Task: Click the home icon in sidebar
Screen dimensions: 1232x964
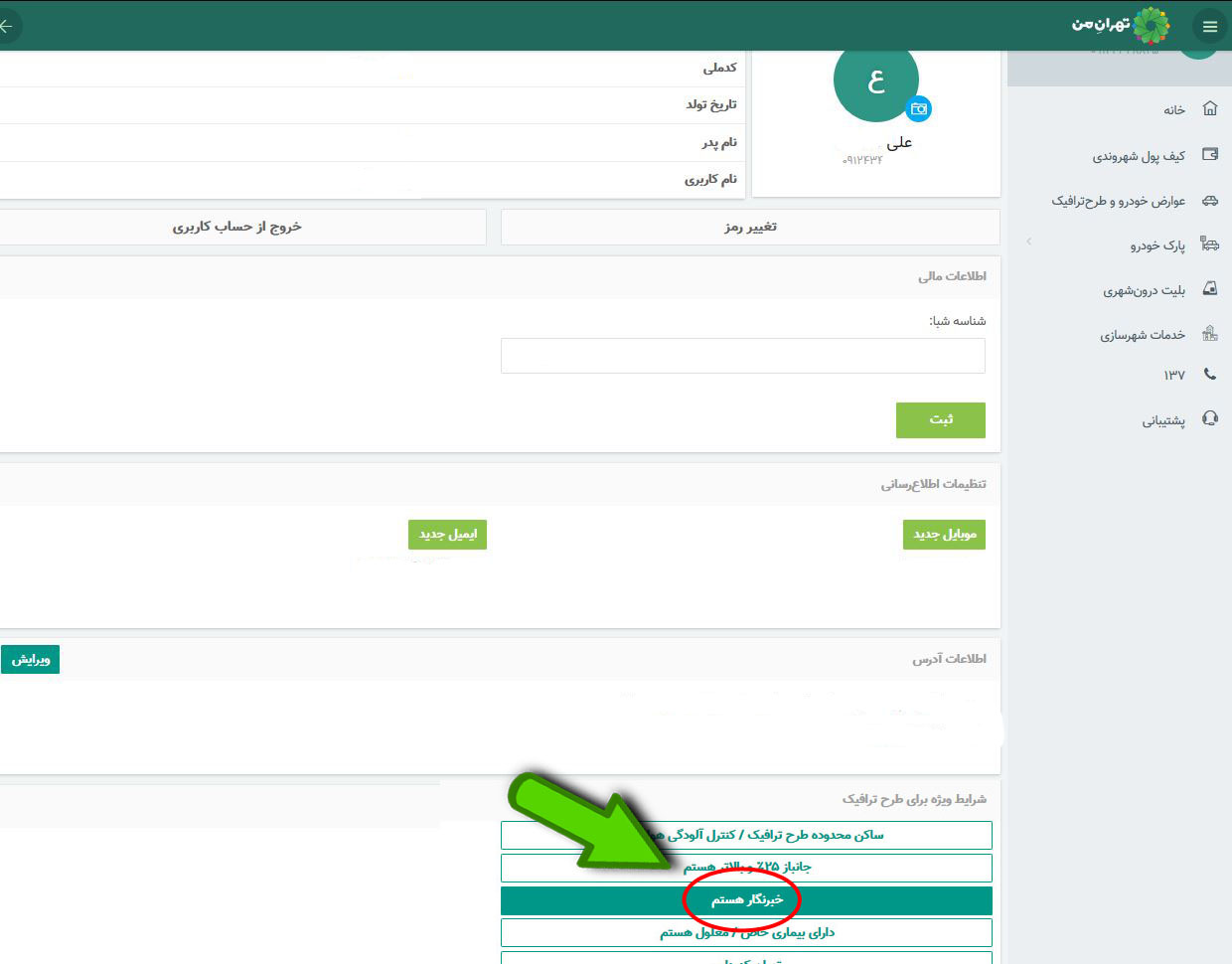Action: pos(1209,108)
